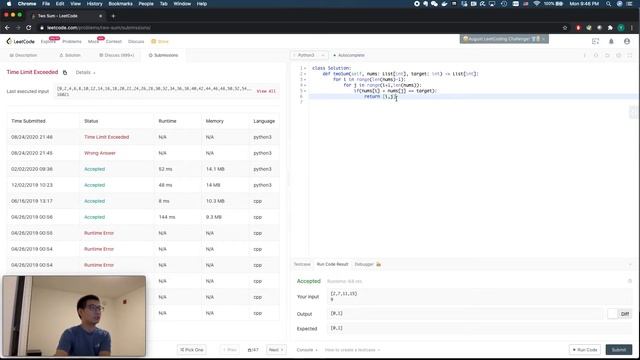
Task: Open the Apple menu
Action: pos(9,4)
